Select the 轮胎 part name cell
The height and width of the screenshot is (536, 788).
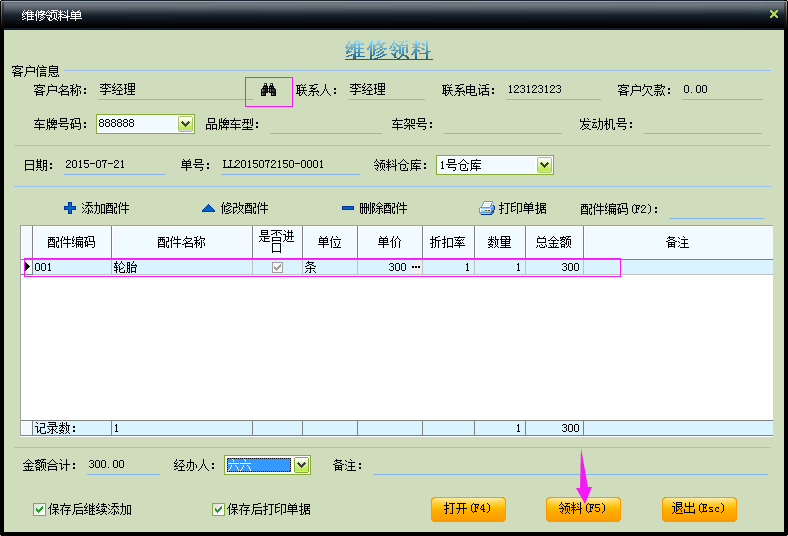pyautogui.click(x=181, y=267)
